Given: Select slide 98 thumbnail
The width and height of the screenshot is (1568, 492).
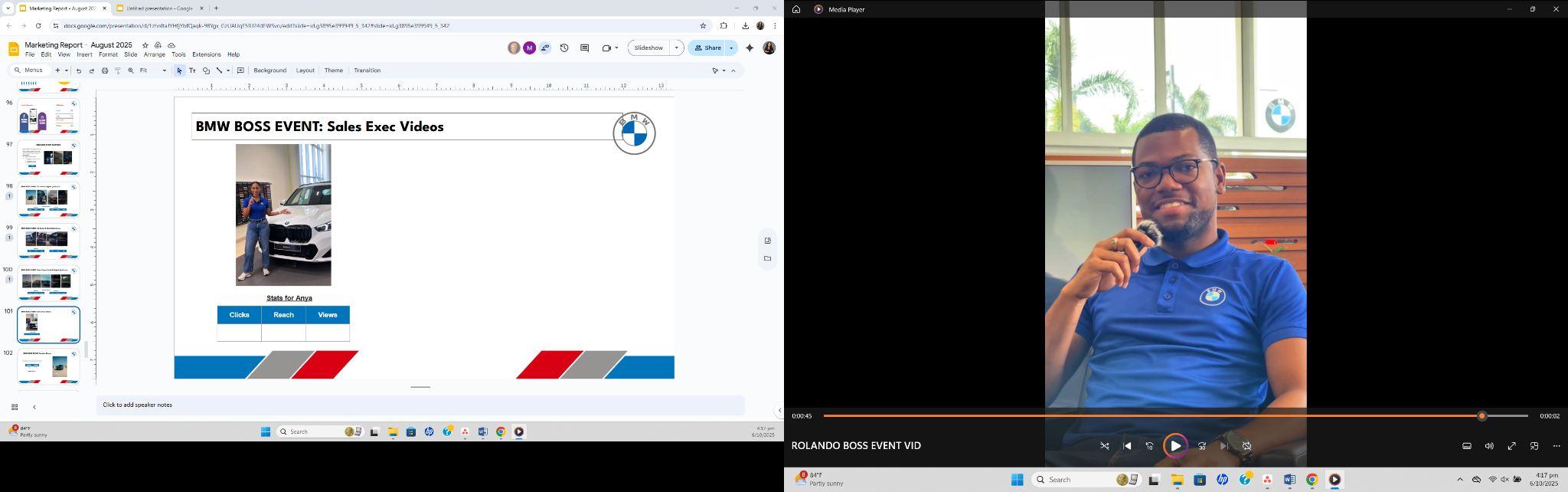Looking at the screenshot, I should [48, 200].
